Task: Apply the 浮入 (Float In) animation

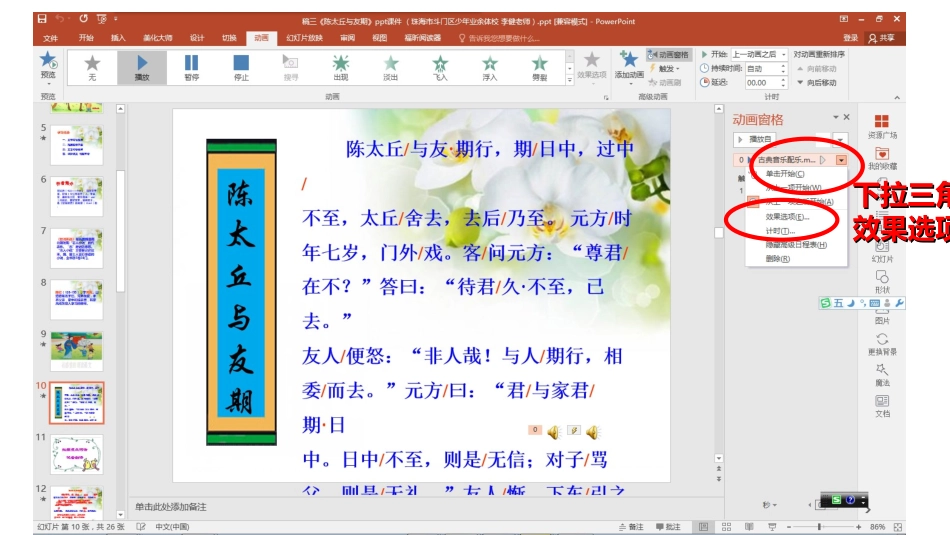Action: 490,67
